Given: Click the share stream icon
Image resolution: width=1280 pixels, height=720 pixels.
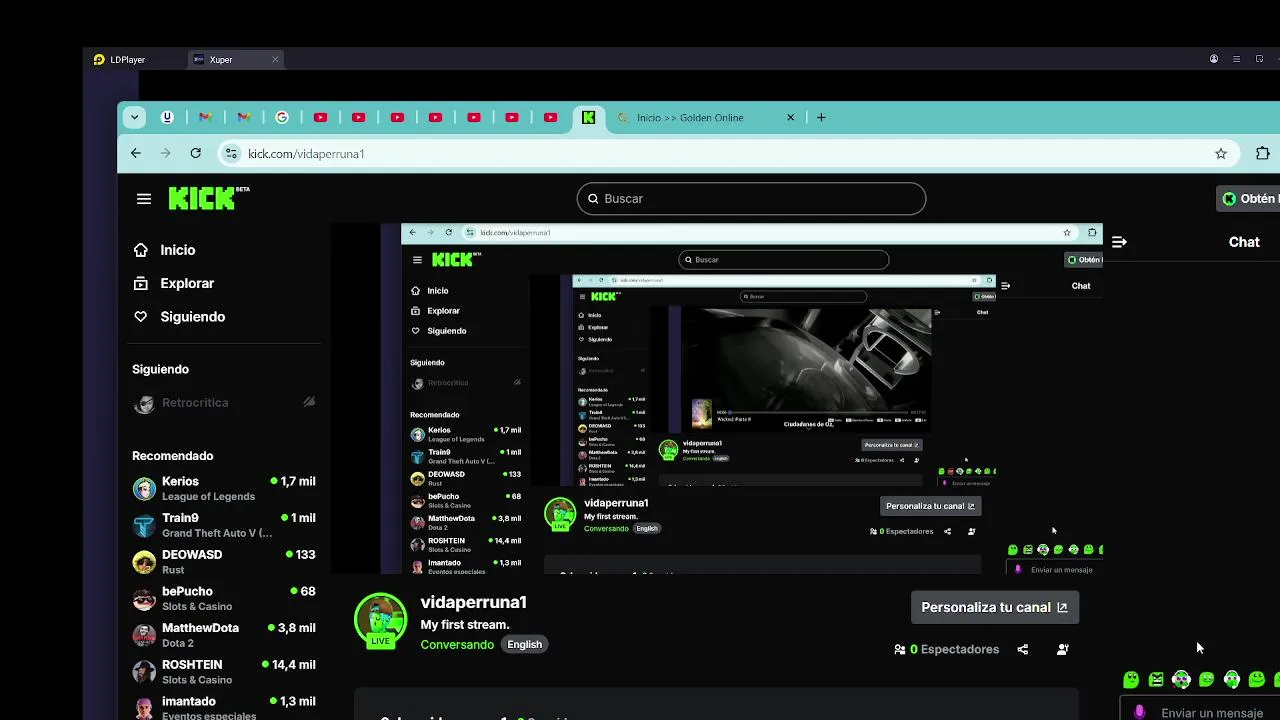Looking at the screenshot, I should pos(1022,649).
